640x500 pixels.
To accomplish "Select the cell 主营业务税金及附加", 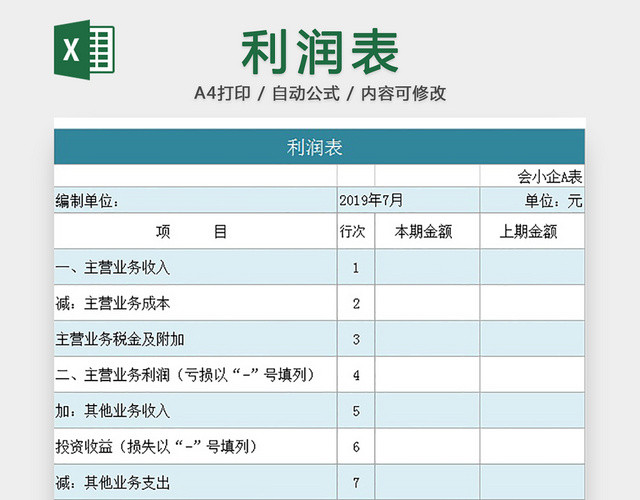I will pos(195,339).
